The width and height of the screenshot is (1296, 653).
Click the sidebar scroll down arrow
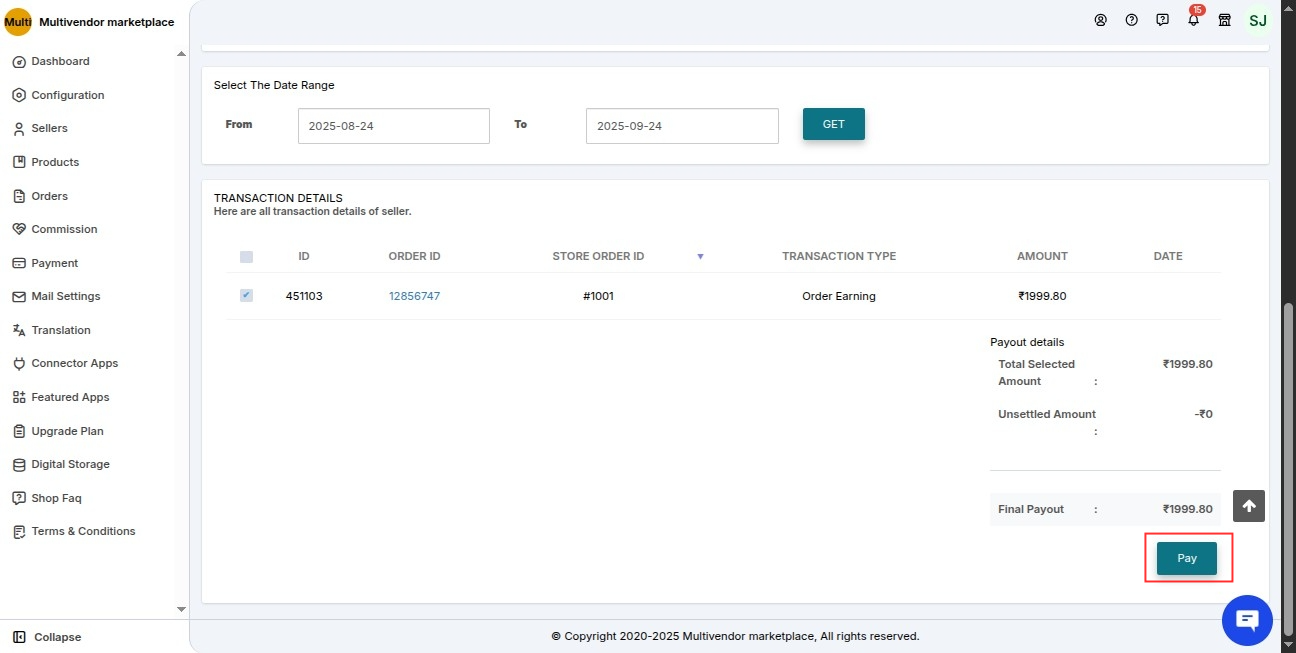click(x=181, y=609)
